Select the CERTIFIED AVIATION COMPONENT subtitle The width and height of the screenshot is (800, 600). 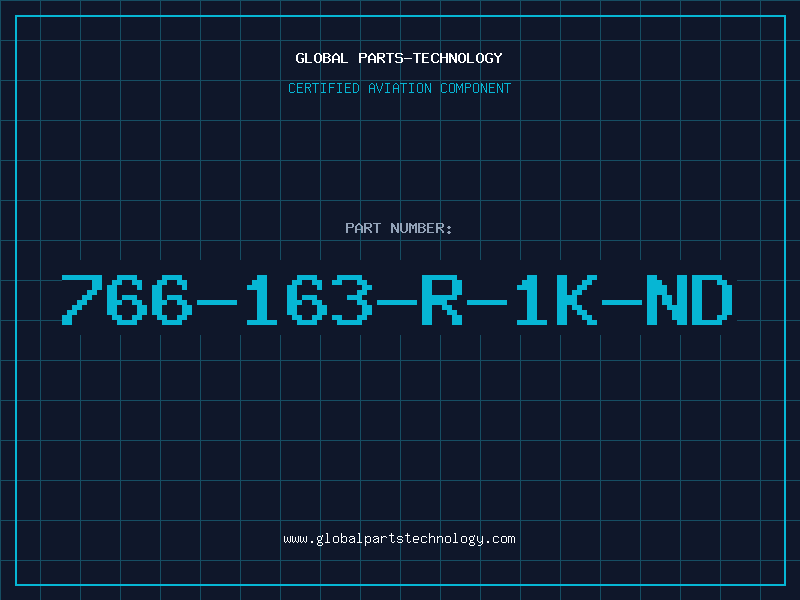[399, 88]
